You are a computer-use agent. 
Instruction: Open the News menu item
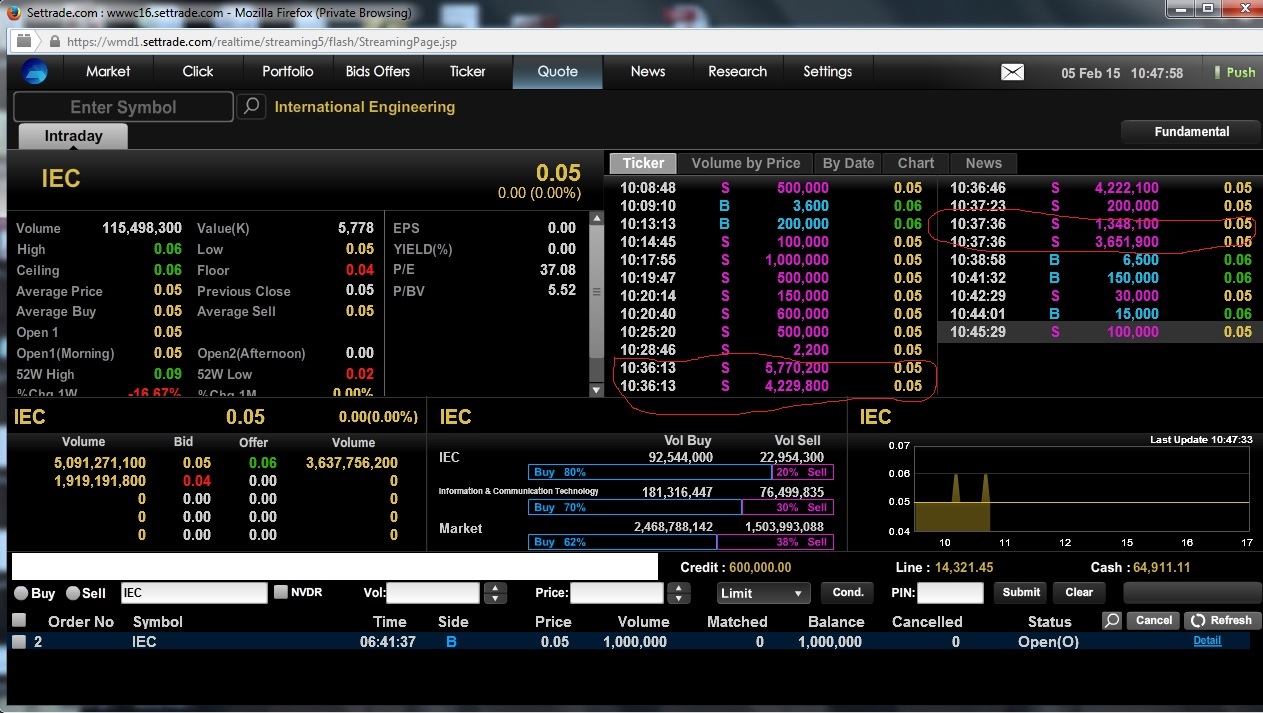pyautogui.click(x=648, y=72)
